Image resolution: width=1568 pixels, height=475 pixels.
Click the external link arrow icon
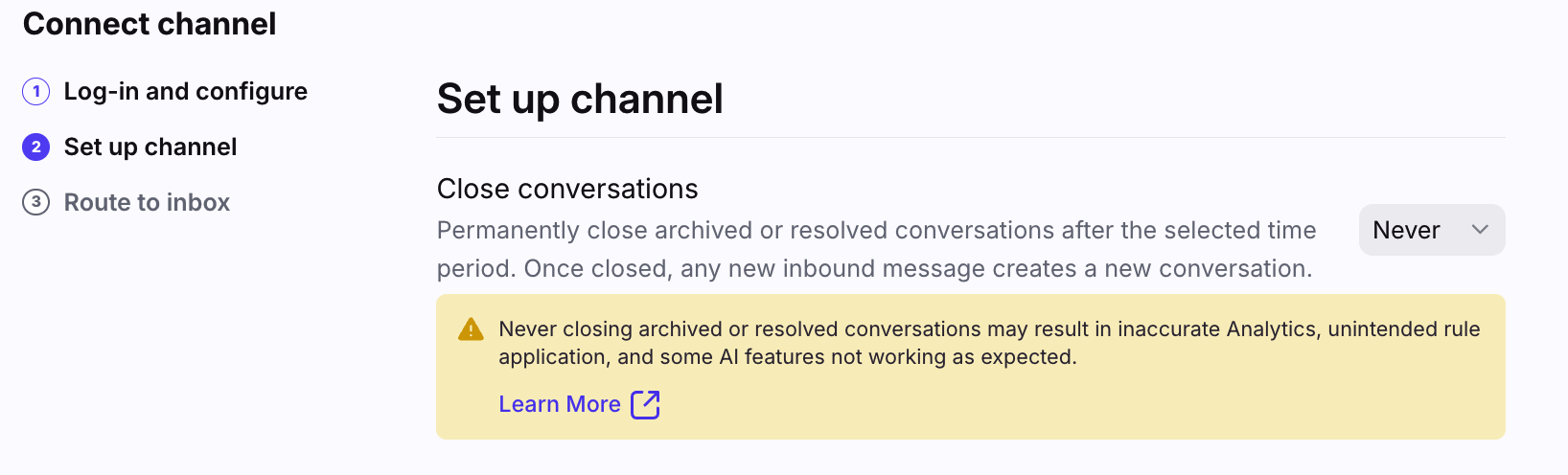coord(645,404)
